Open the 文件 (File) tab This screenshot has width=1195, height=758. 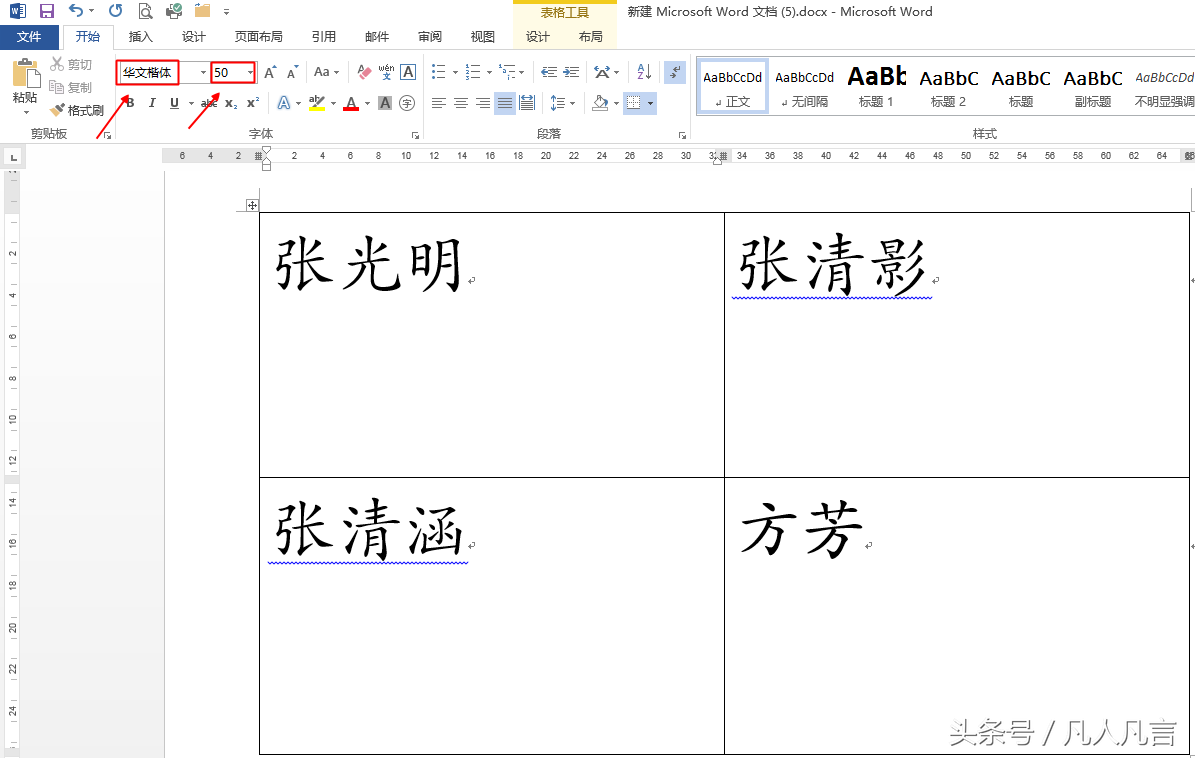tap(29, 37)
